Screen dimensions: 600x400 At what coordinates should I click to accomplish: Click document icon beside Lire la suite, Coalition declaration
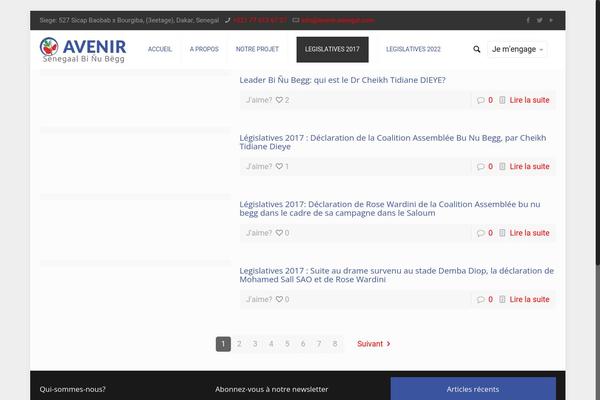point(502,167)
